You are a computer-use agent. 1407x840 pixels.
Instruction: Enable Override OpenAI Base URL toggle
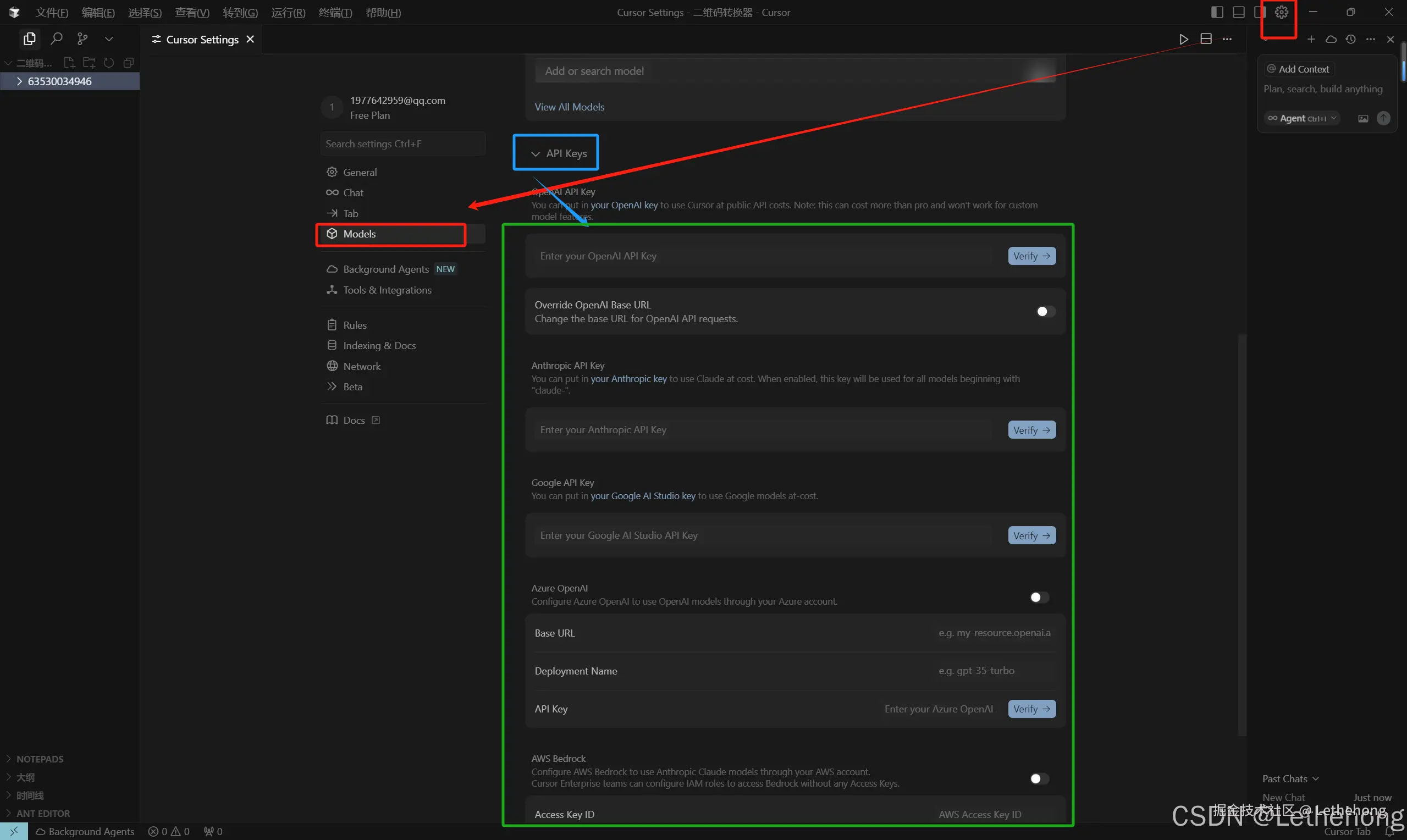pyautogui.click(x=1045, y=311)
